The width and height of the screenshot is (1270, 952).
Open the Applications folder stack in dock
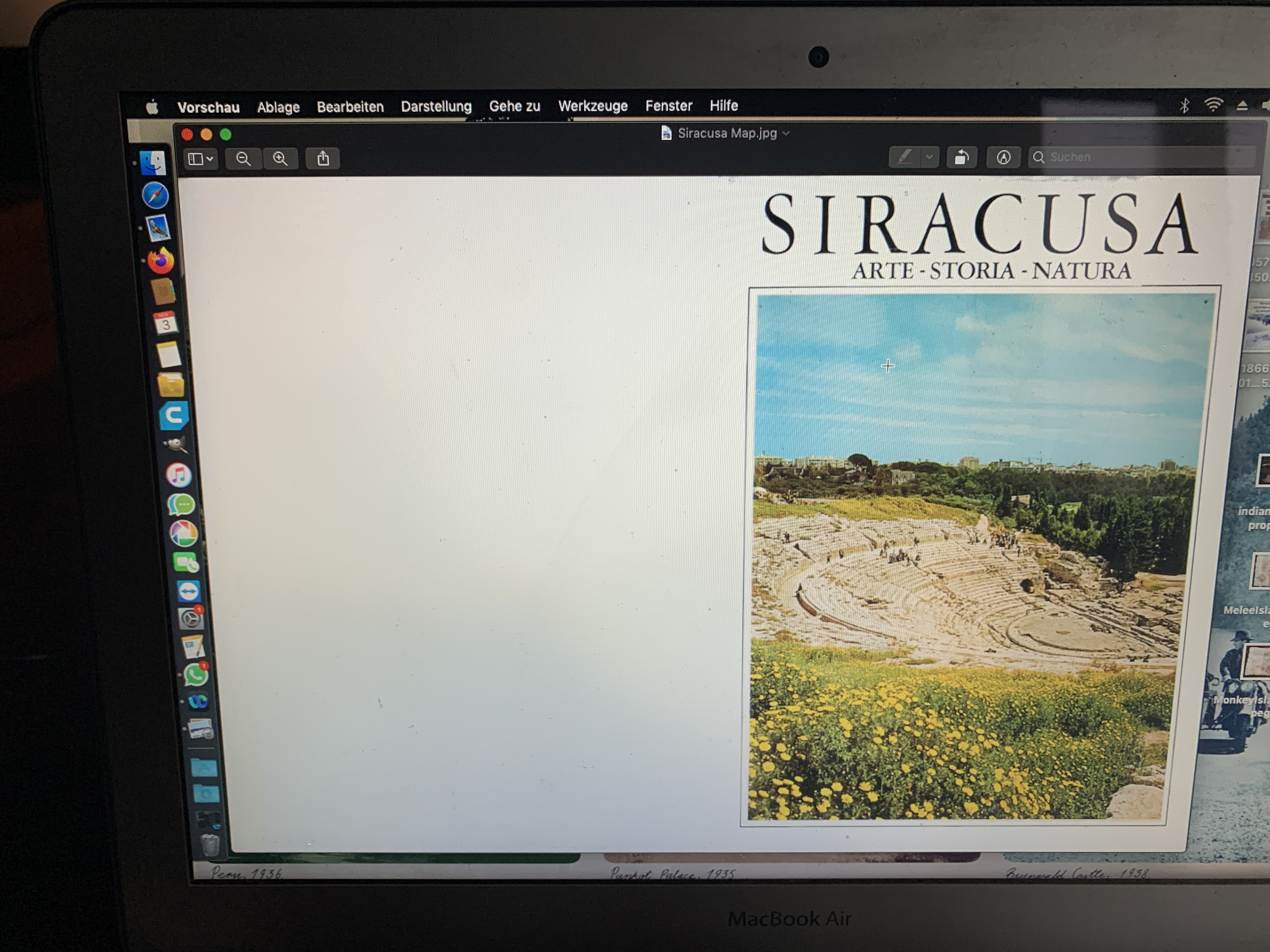click(x=204, y=768)
